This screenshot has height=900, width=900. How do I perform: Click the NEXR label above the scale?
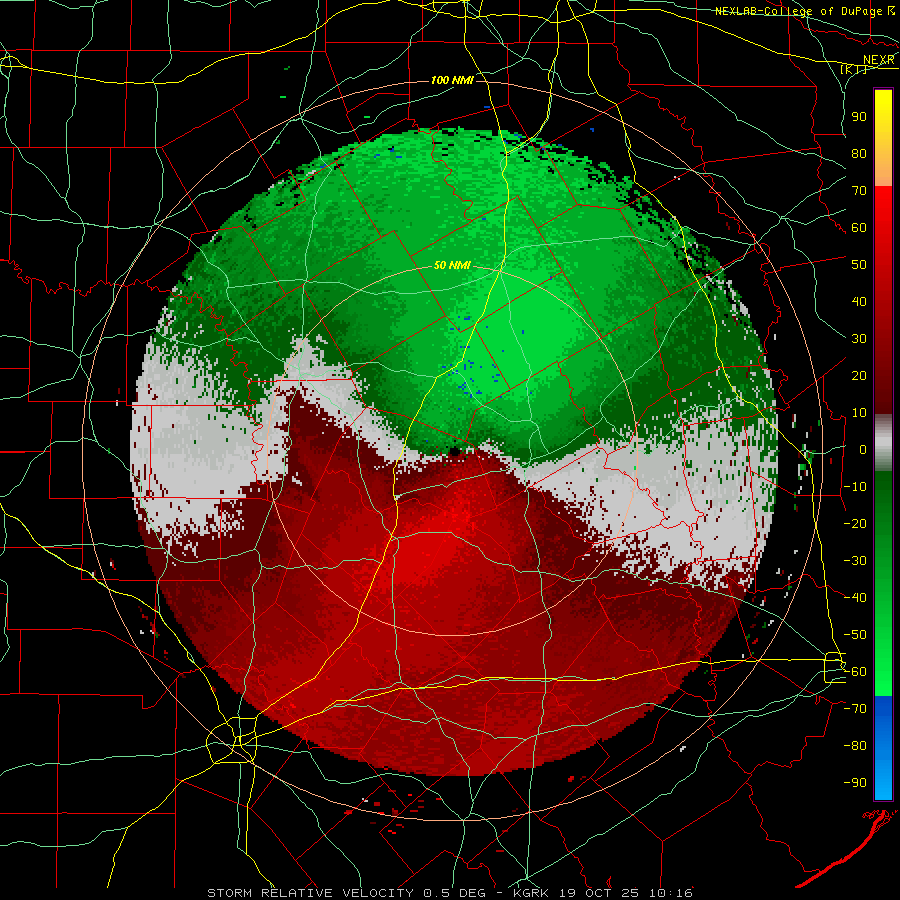879,60
